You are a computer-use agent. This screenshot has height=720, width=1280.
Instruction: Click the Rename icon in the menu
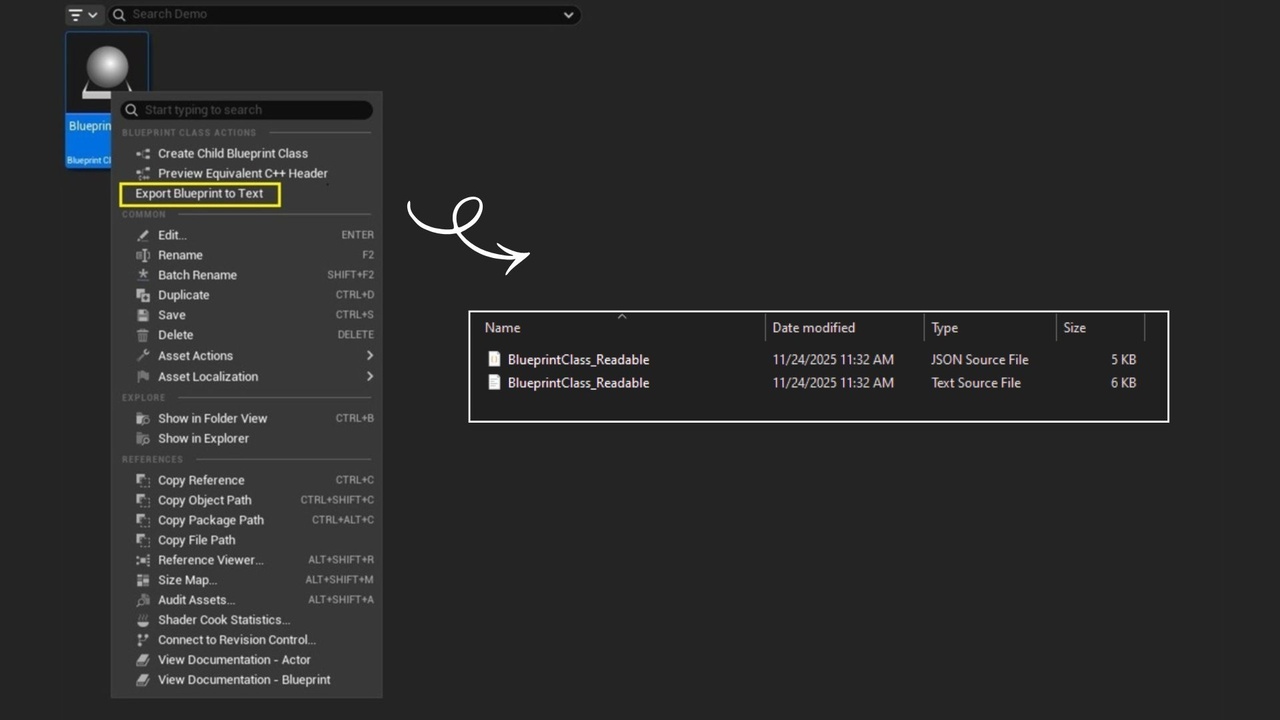143,255
